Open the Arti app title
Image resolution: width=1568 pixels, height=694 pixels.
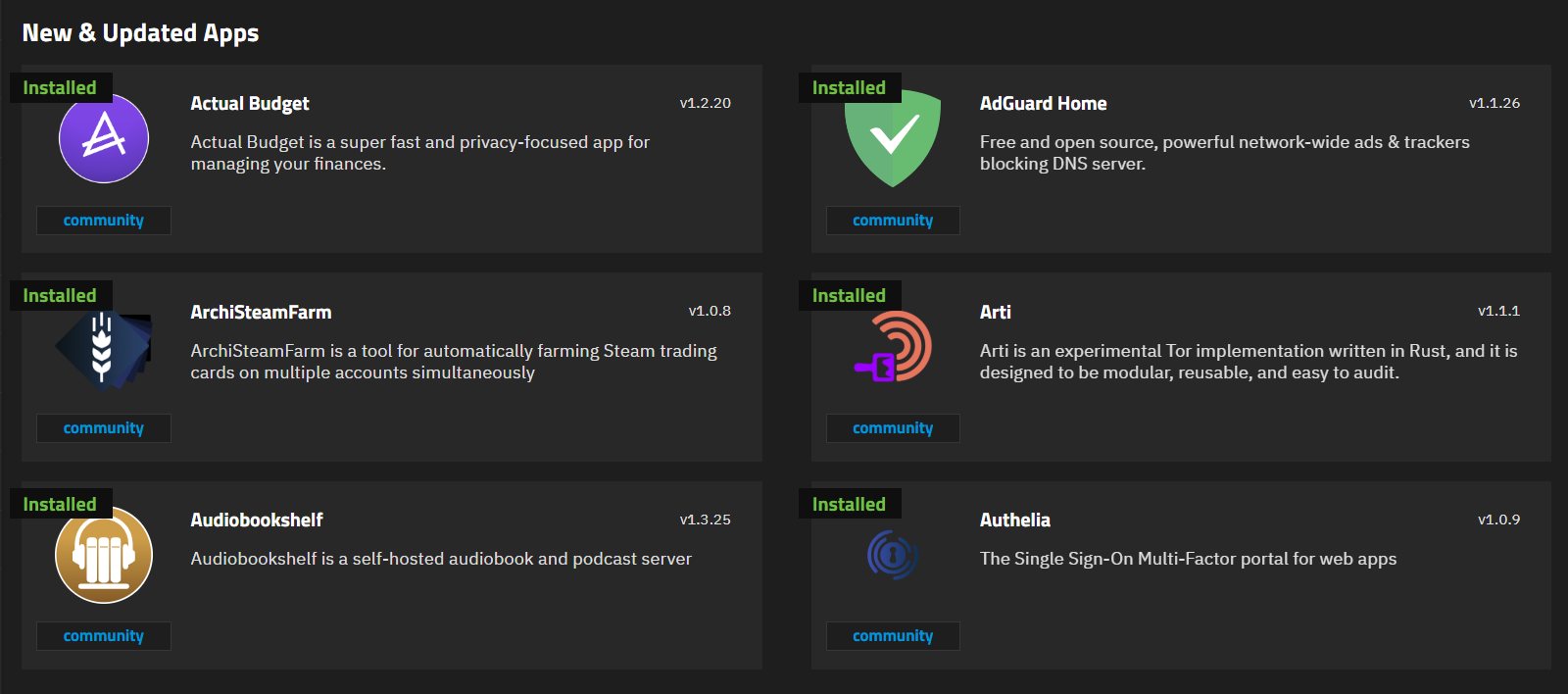996,313
